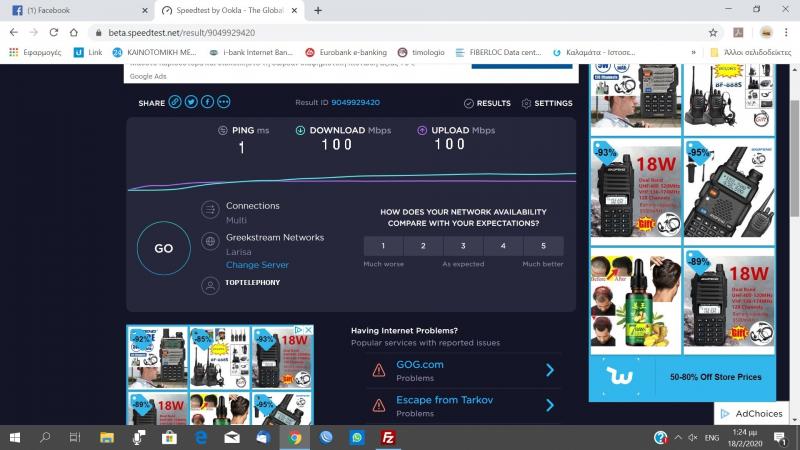Reload the current page
Viewport: 800px width, 450px height.
pyautogui.click(x=54, y=32)
